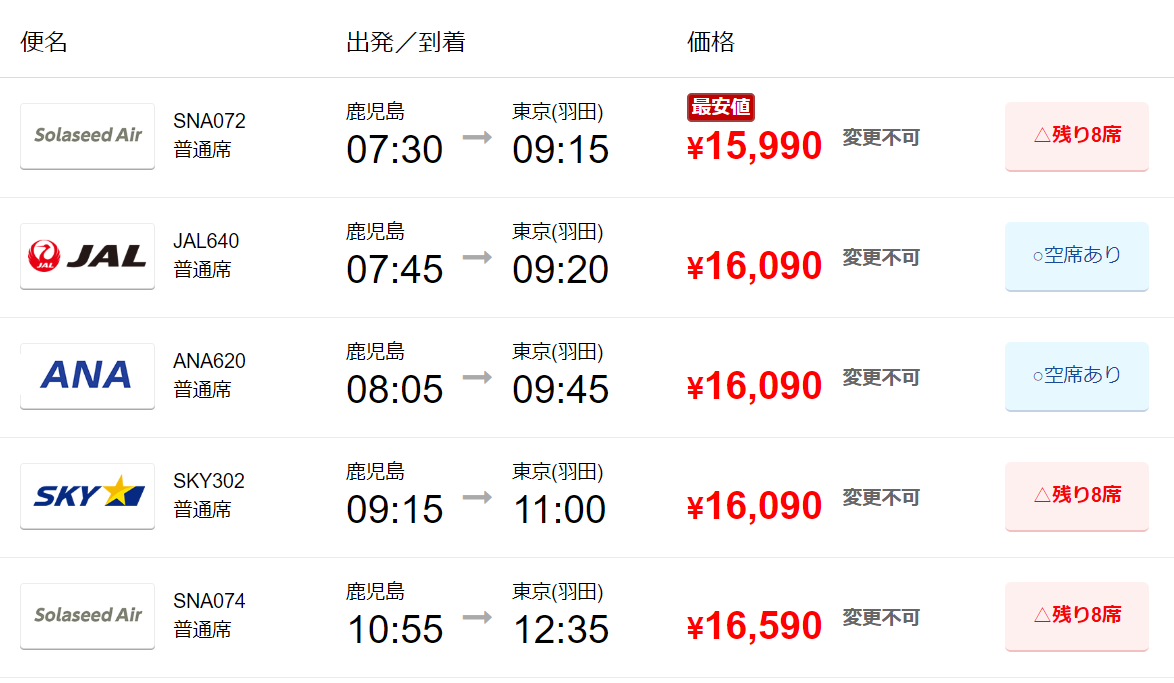Click the 出発/到着 column header

pyautogui.click(x=406, y=42)
